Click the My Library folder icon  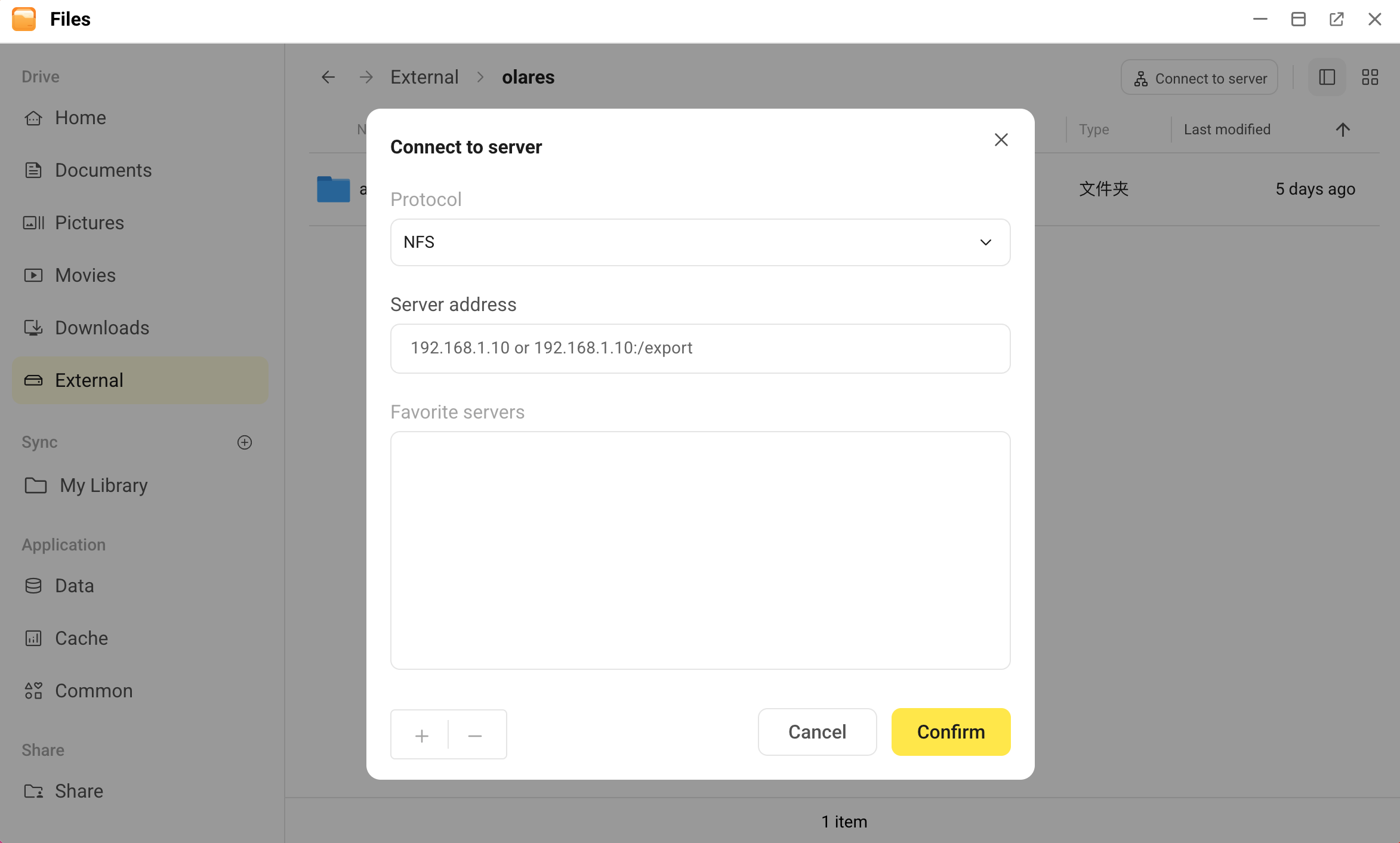[36, 485]
